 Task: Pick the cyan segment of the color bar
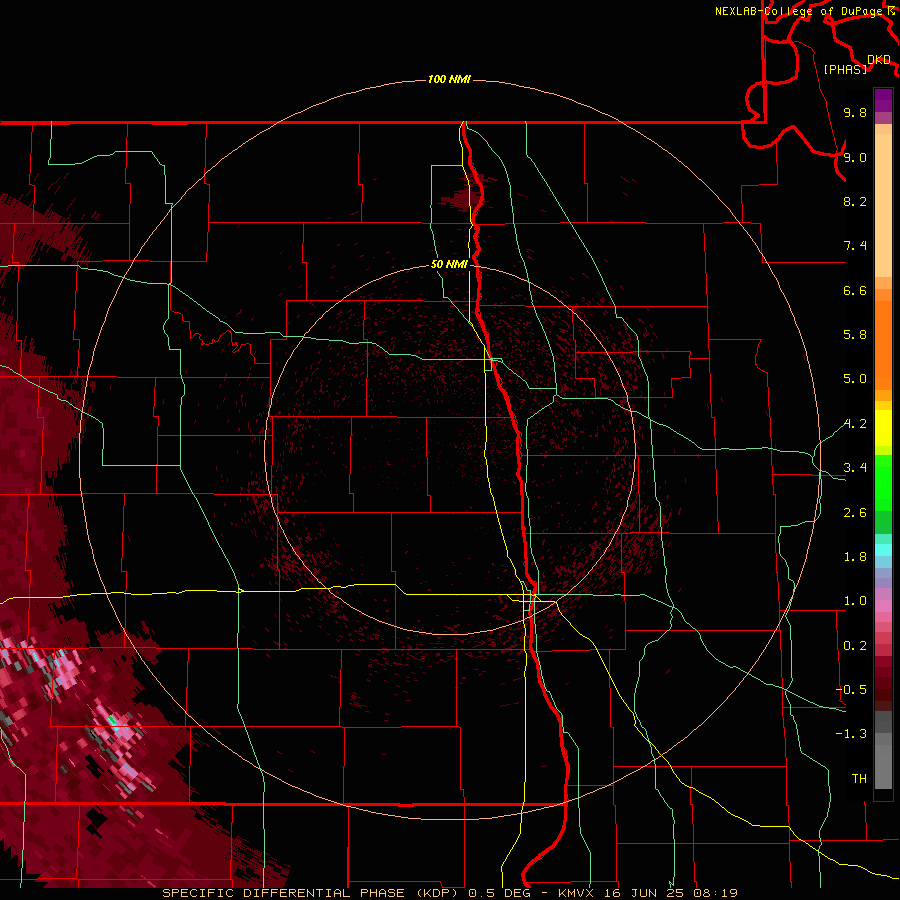tap(883, 550)
